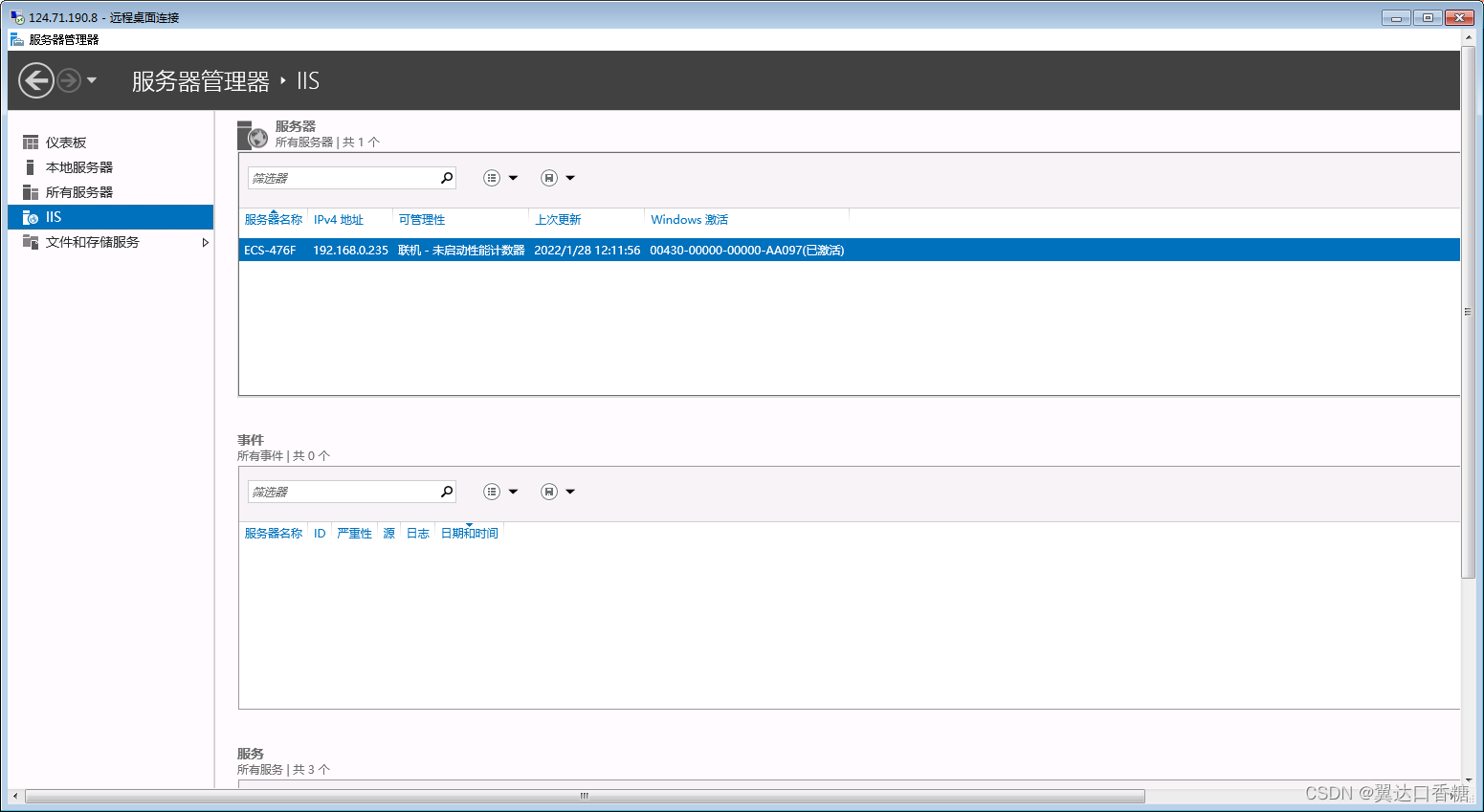Click the remote desktop title bar icon

pyautogui.click(x=17, y=17)
